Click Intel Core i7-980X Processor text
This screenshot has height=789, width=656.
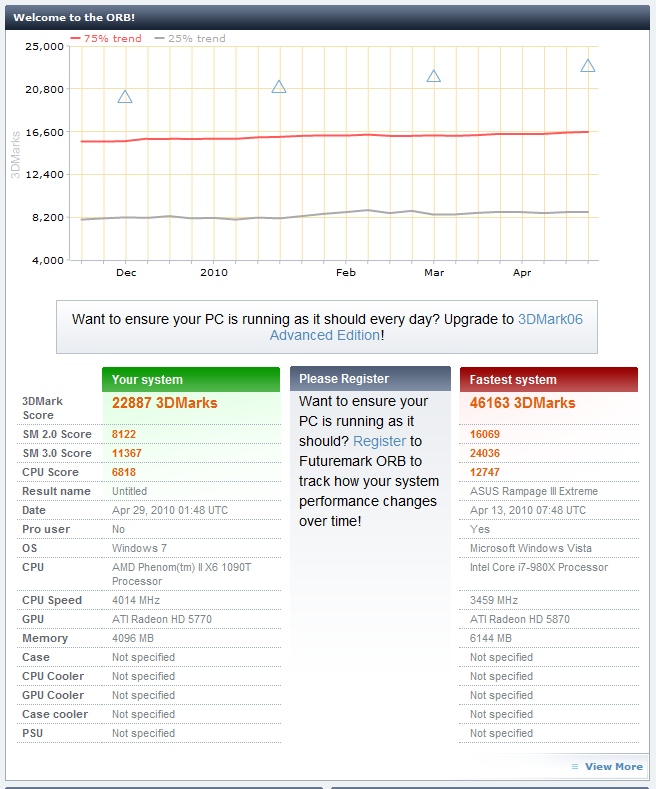pos(539,567)
